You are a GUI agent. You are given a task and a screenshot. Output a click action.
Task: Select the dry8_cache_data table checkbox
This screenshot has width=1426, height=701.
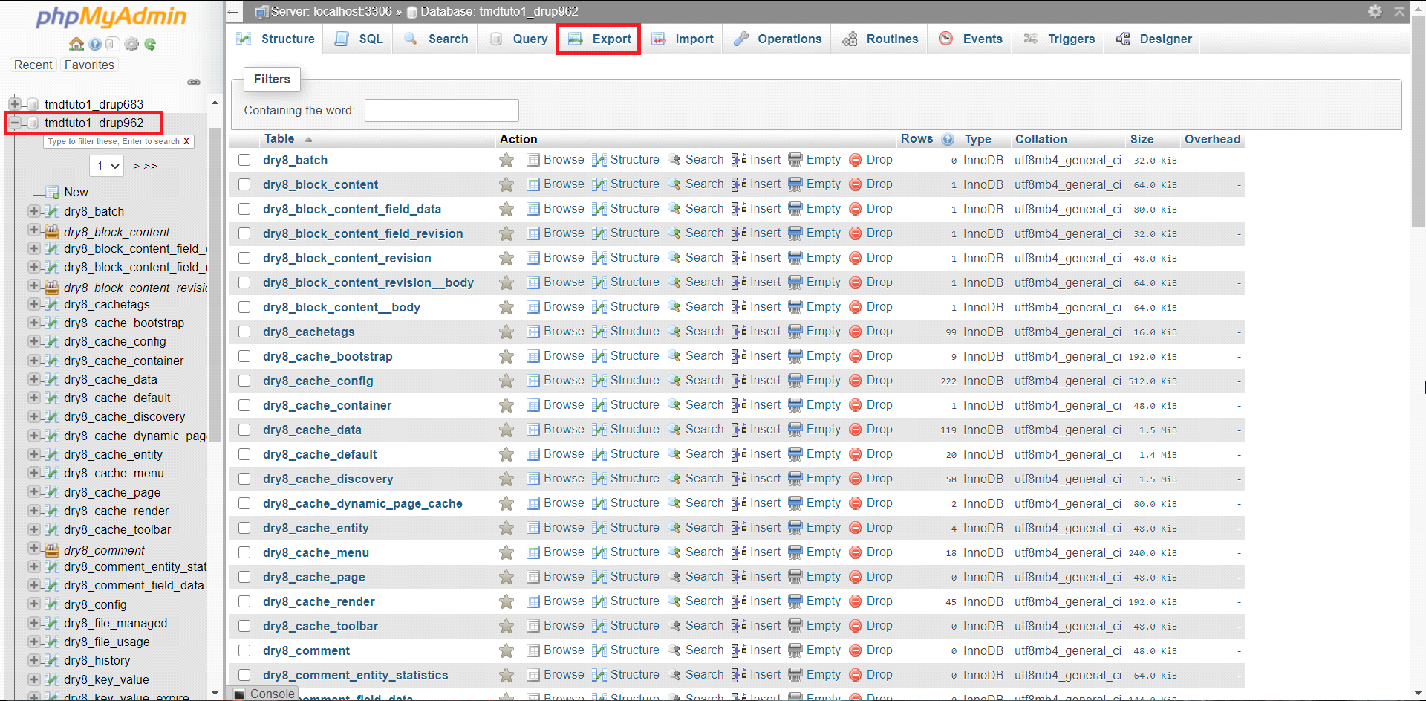point(244,429)
